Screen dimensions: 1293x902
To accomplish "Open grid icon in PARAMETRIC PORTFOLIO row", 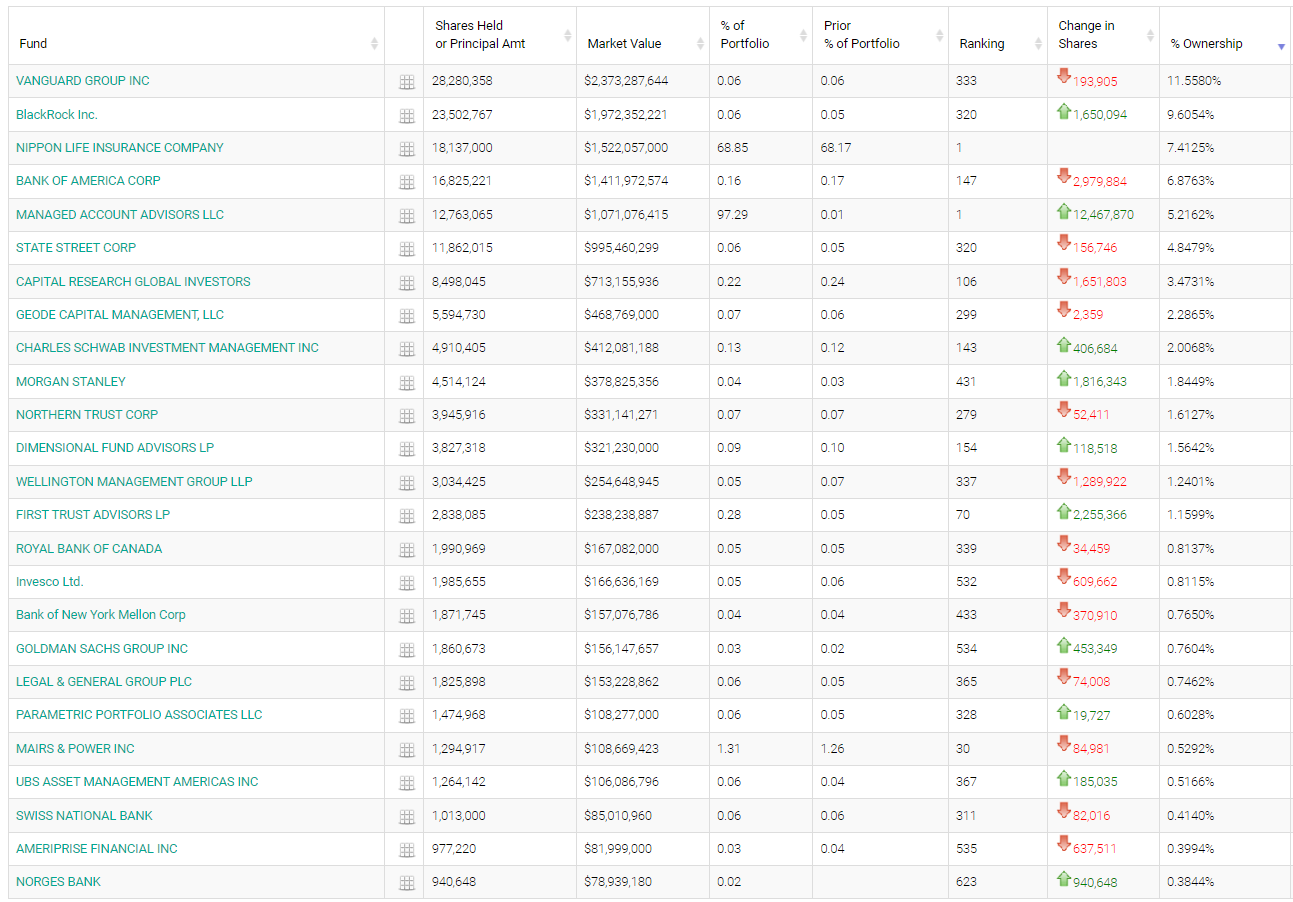I will (406, 717).
